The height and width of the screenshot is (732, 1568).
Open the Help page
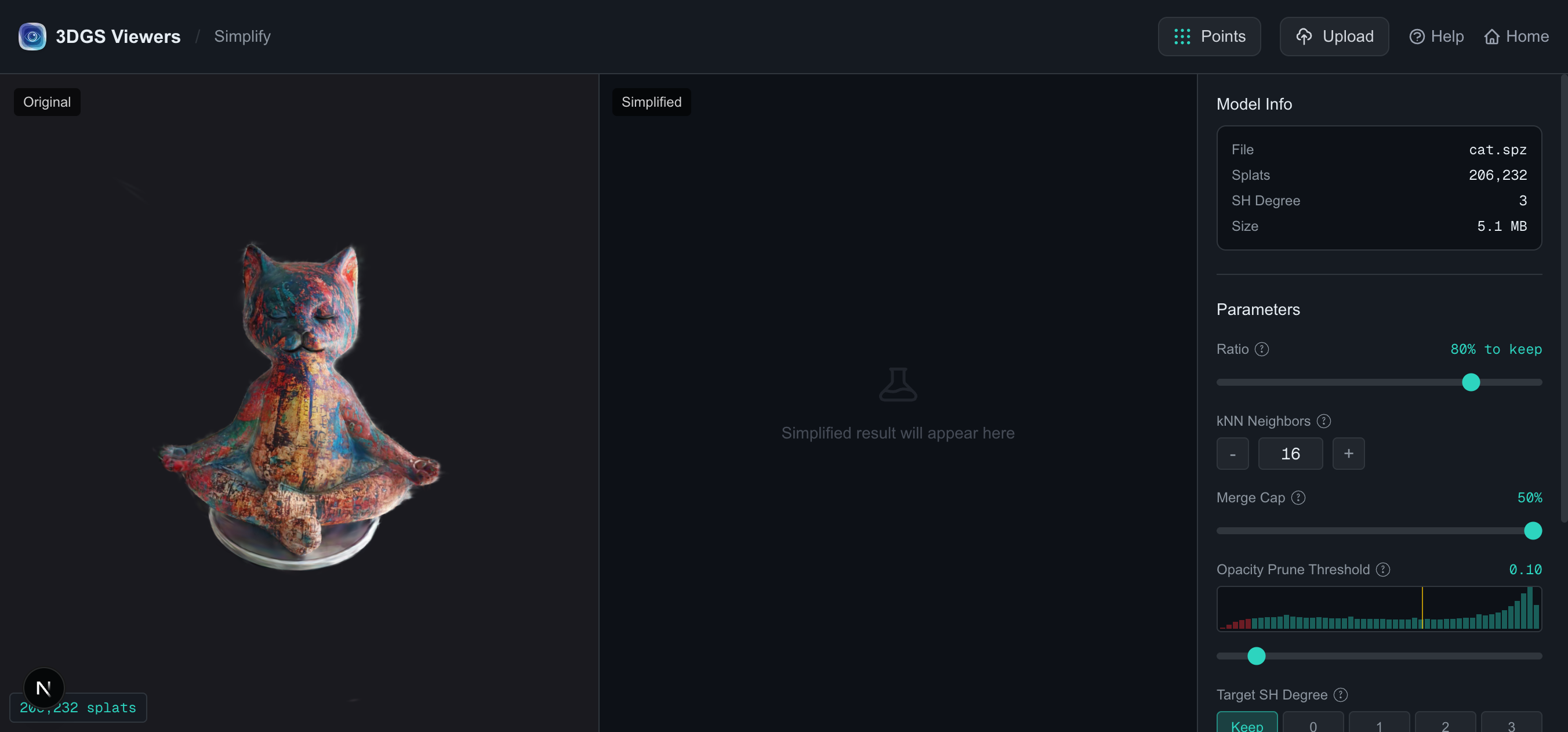[x=1436, y=37]
